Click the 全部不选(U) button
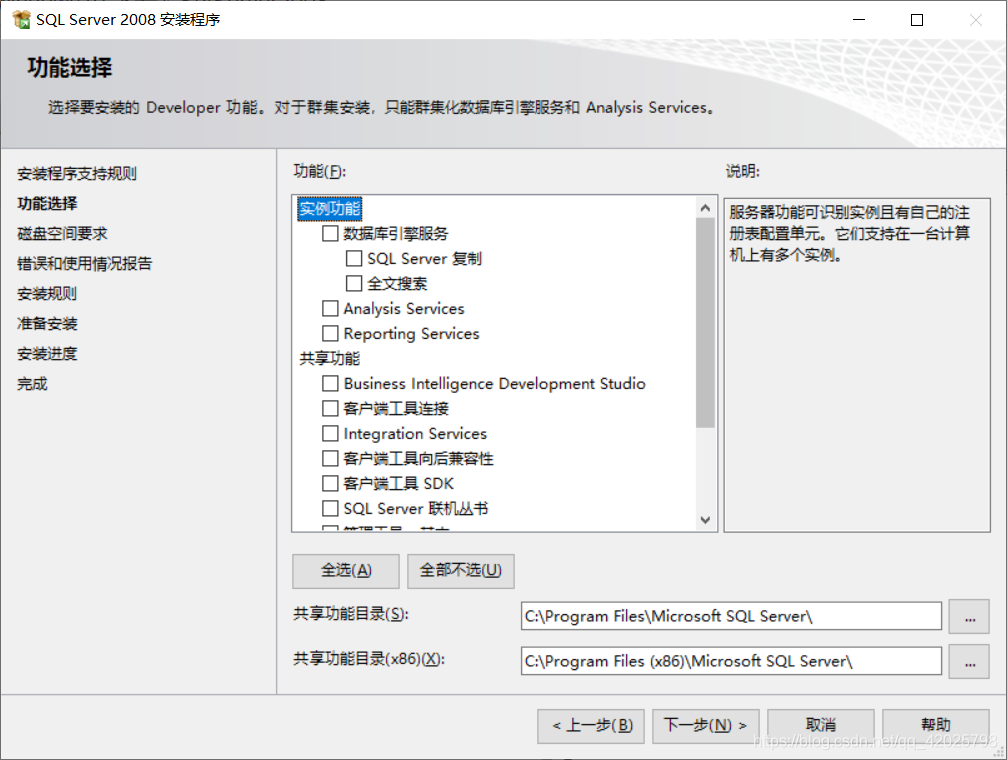The width and height of the screenshot is (1007, 760). click(460, 570)
